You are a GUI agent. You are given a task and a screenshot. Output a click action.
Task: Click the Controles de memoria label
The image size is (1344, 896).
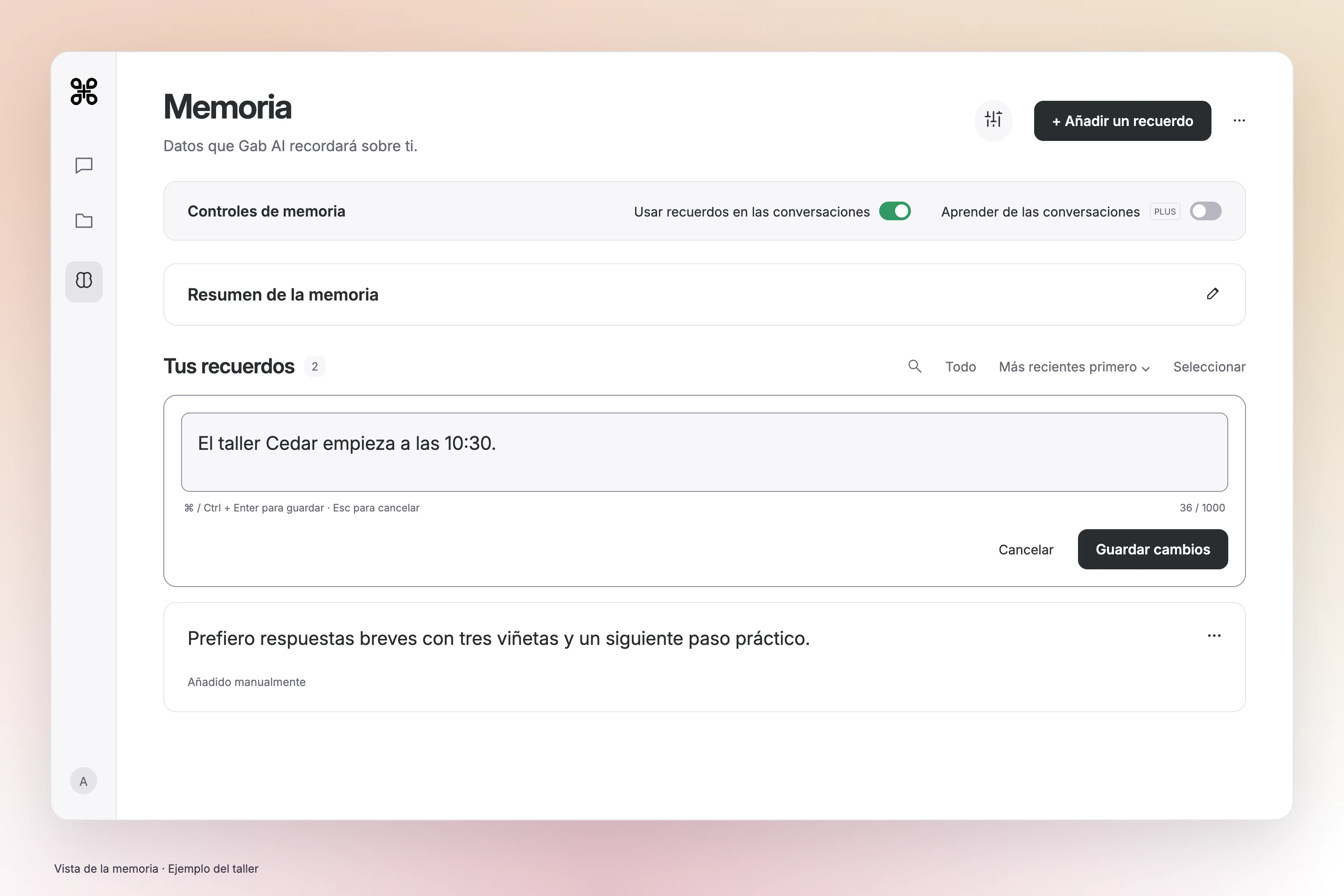tap(266, 211)
